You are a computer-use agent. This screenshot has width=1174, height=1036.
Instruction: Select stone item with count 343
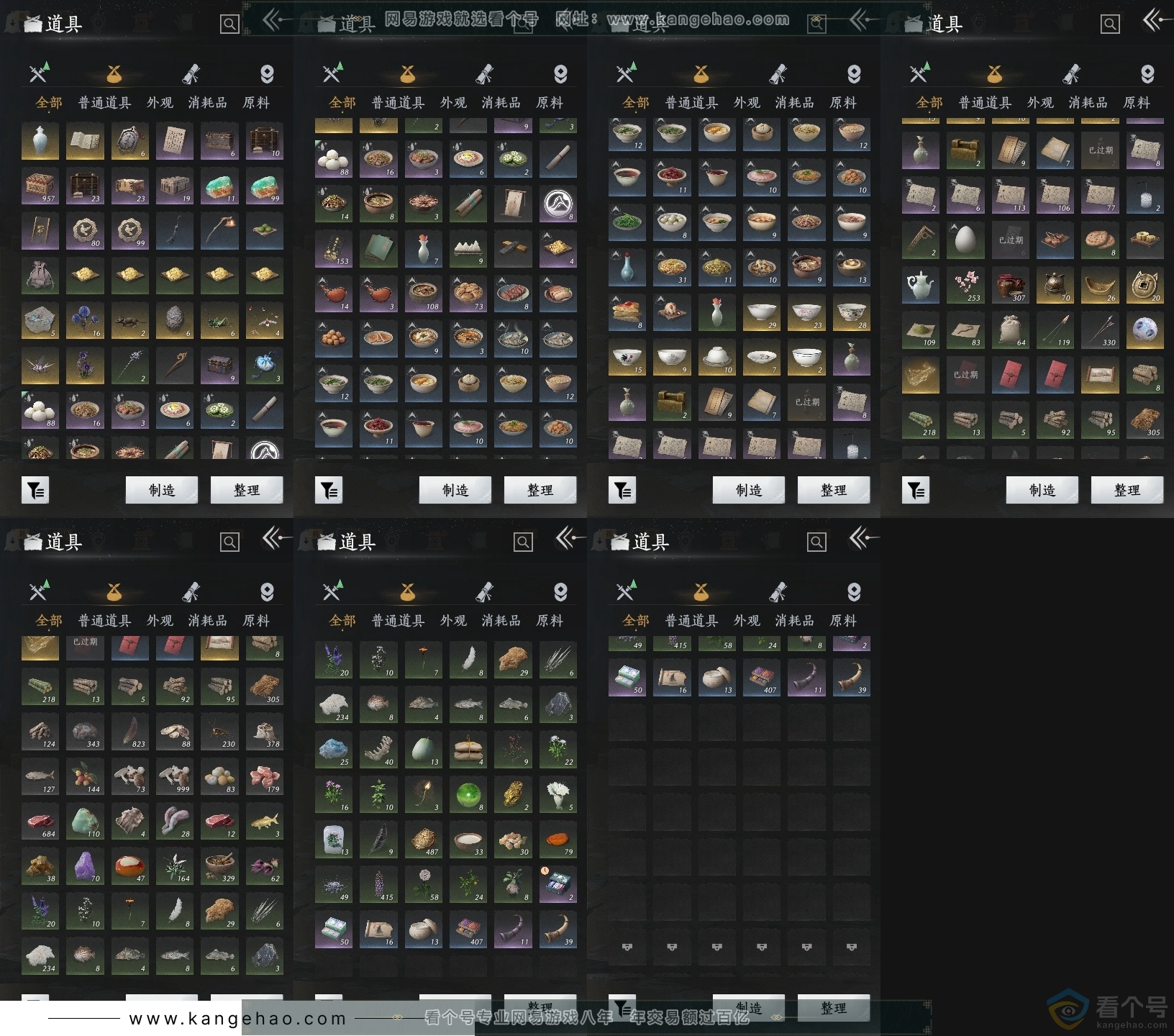pos(85,732)
